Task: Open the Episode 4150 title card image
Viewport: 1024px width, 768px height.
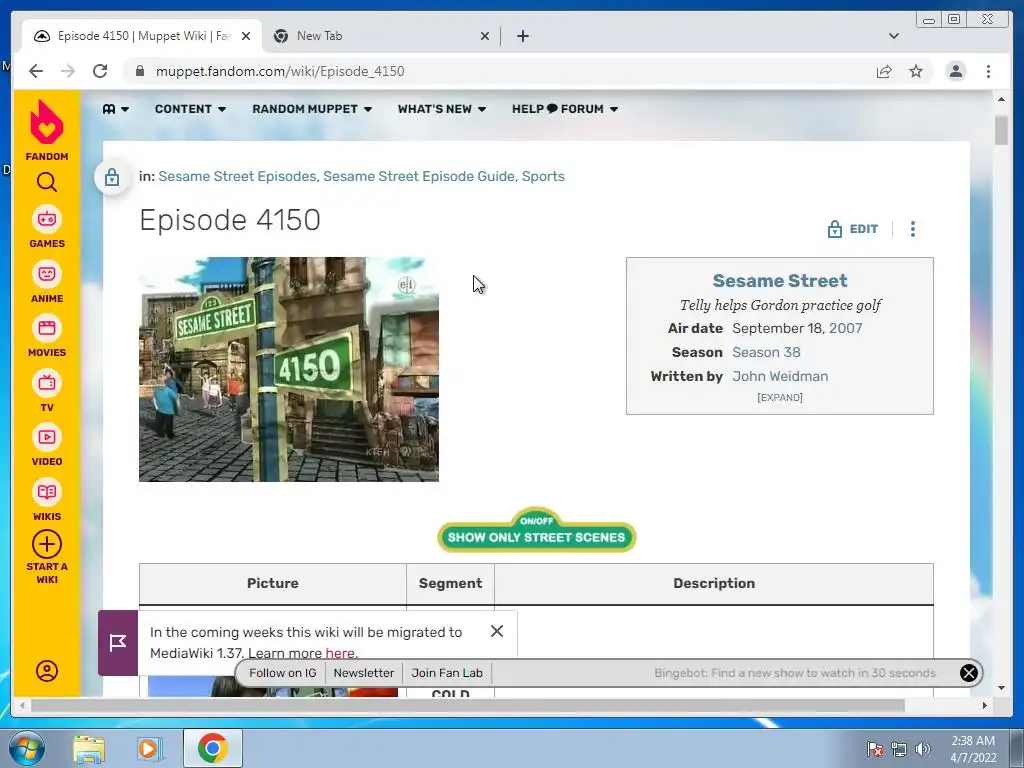Action: [289, 370]
